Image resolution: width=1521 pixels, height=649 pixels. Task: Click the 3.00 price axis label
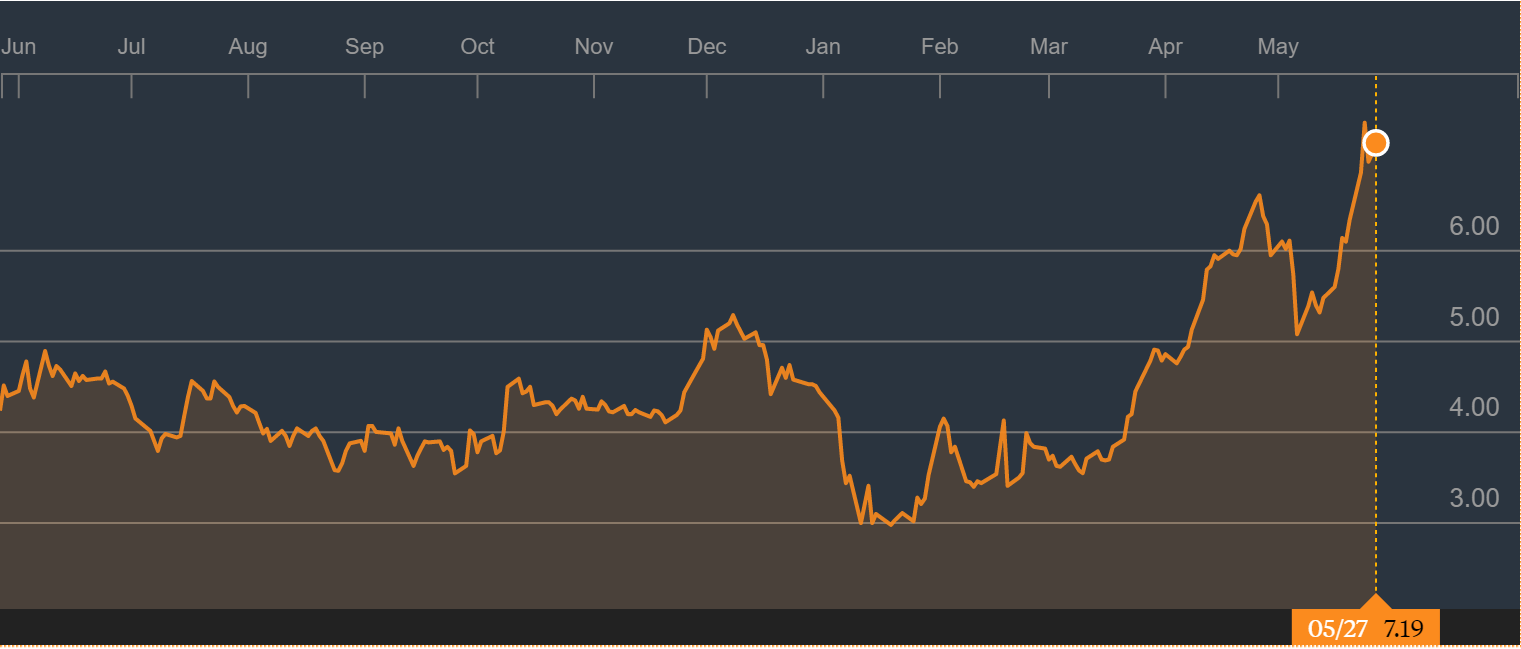pyautogui.click(x=1474, y=497)
